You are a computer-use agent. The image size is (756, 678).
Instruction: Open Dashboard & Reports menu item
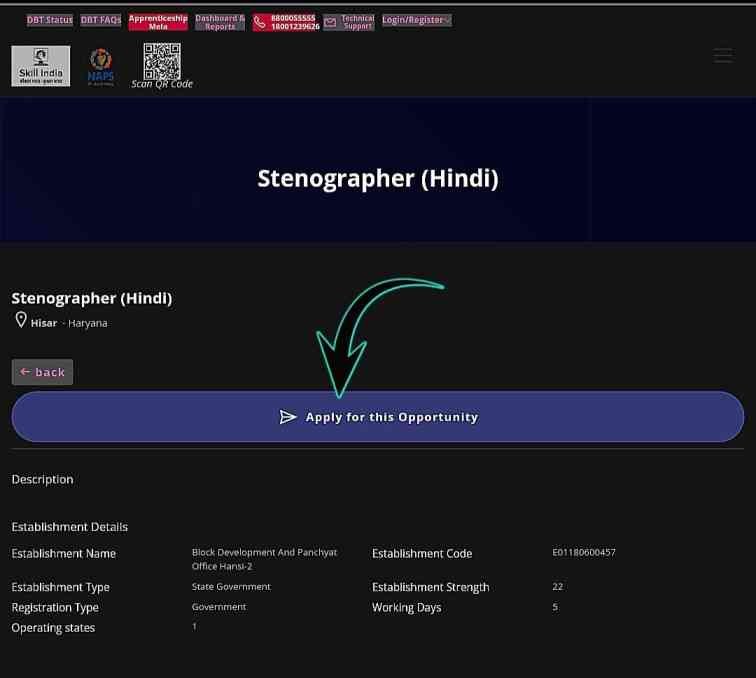[x=220, y=22]
